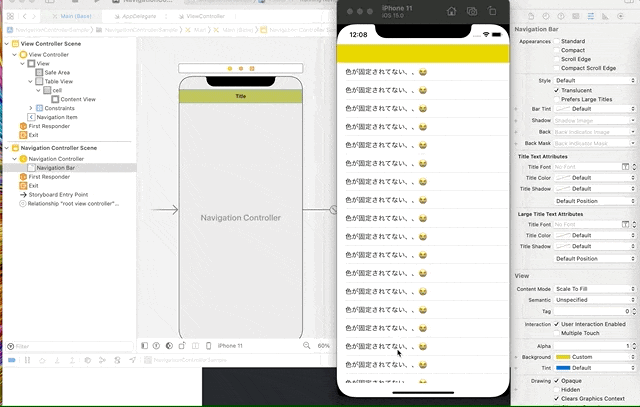Viewport: 640px width, 407px height.
Task: Switch to the ViewController editor tab
Action: (x=202, y=16)
